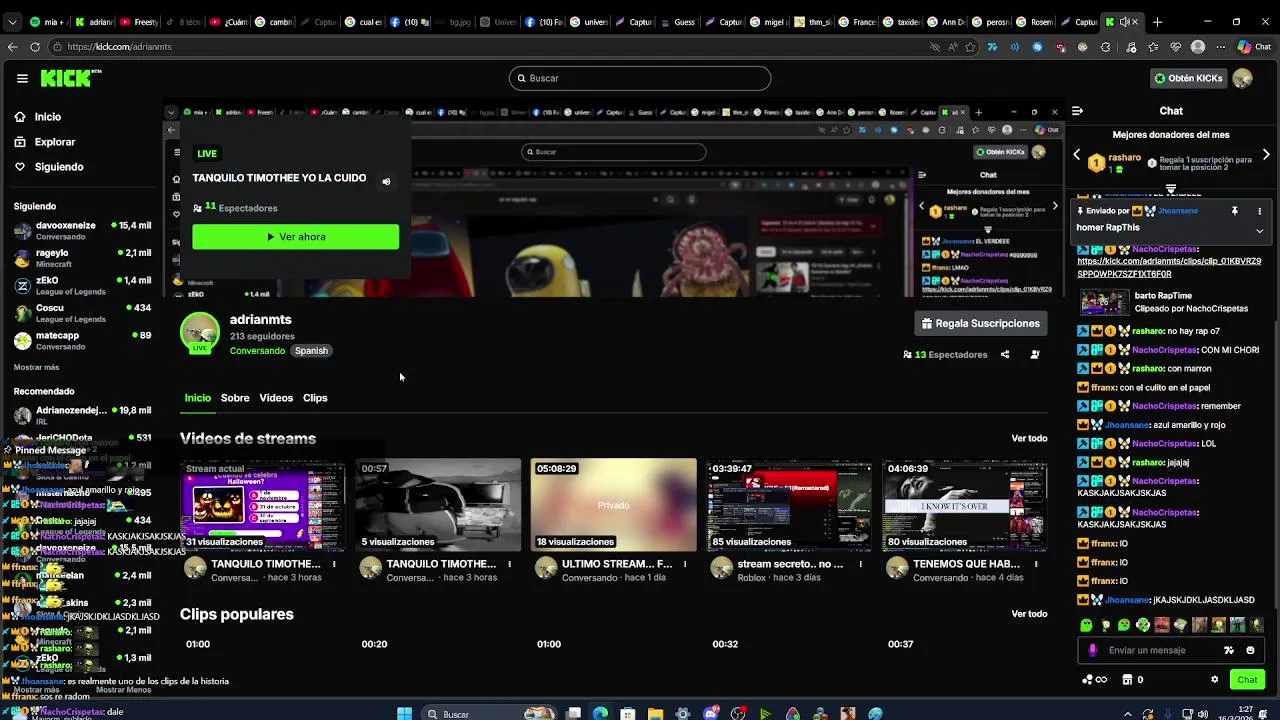This screenshot has height=720, width=1280.
Task: Click the purple microphone chat icon
Action: (x=1092, y=650)
